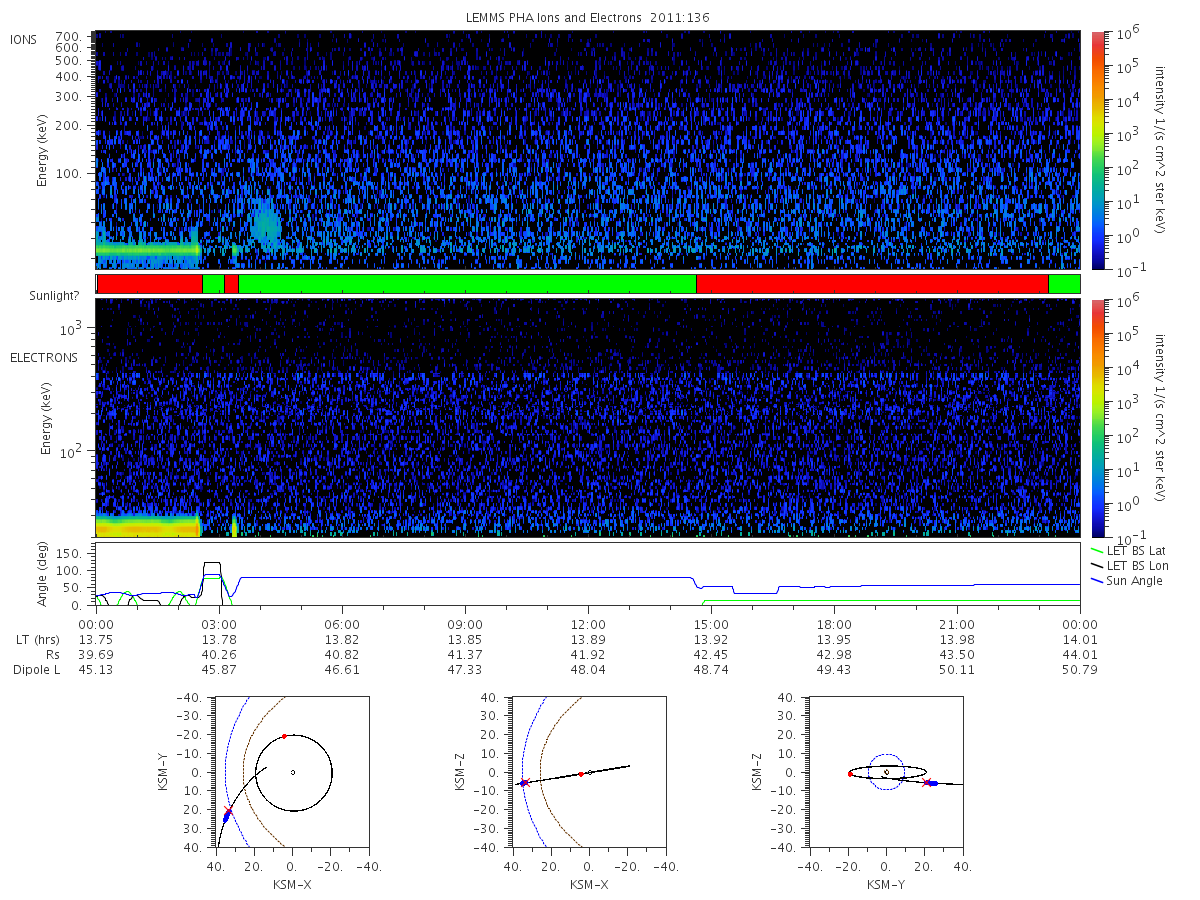Viewport: 1200px width, 900px height.
Task: Click the electron intensity color bar
Action: [x=1097, y=418]
